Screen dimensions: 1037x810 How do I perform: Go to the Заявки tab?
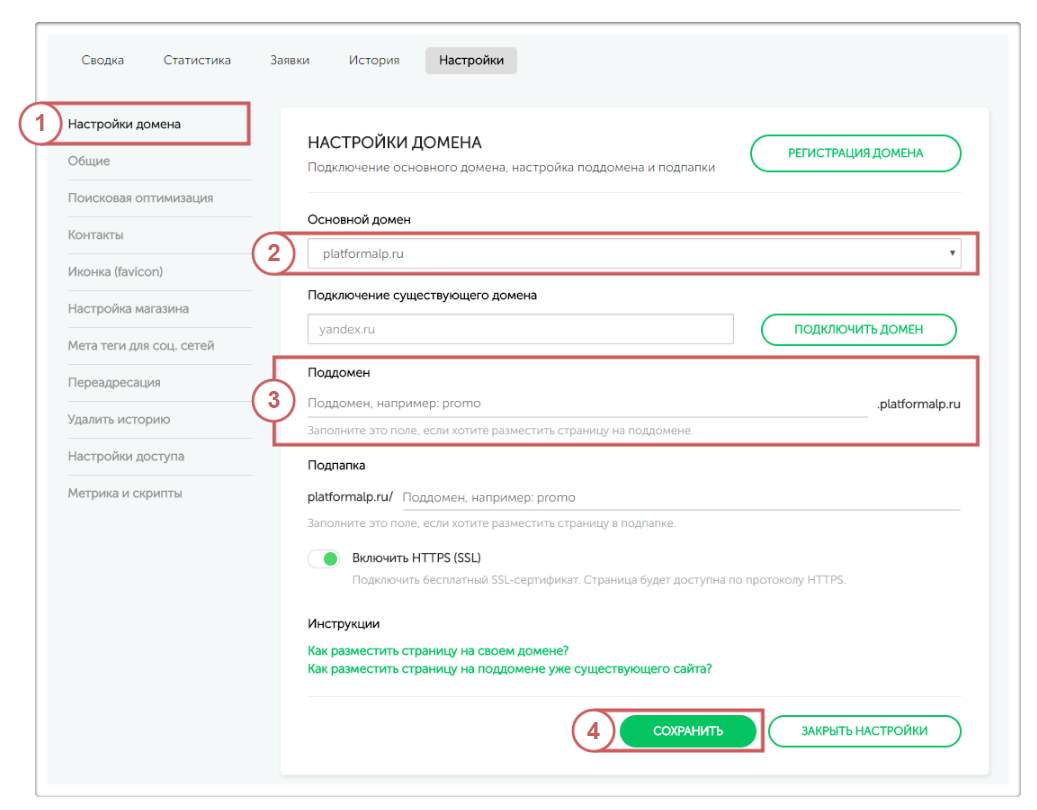290,60
